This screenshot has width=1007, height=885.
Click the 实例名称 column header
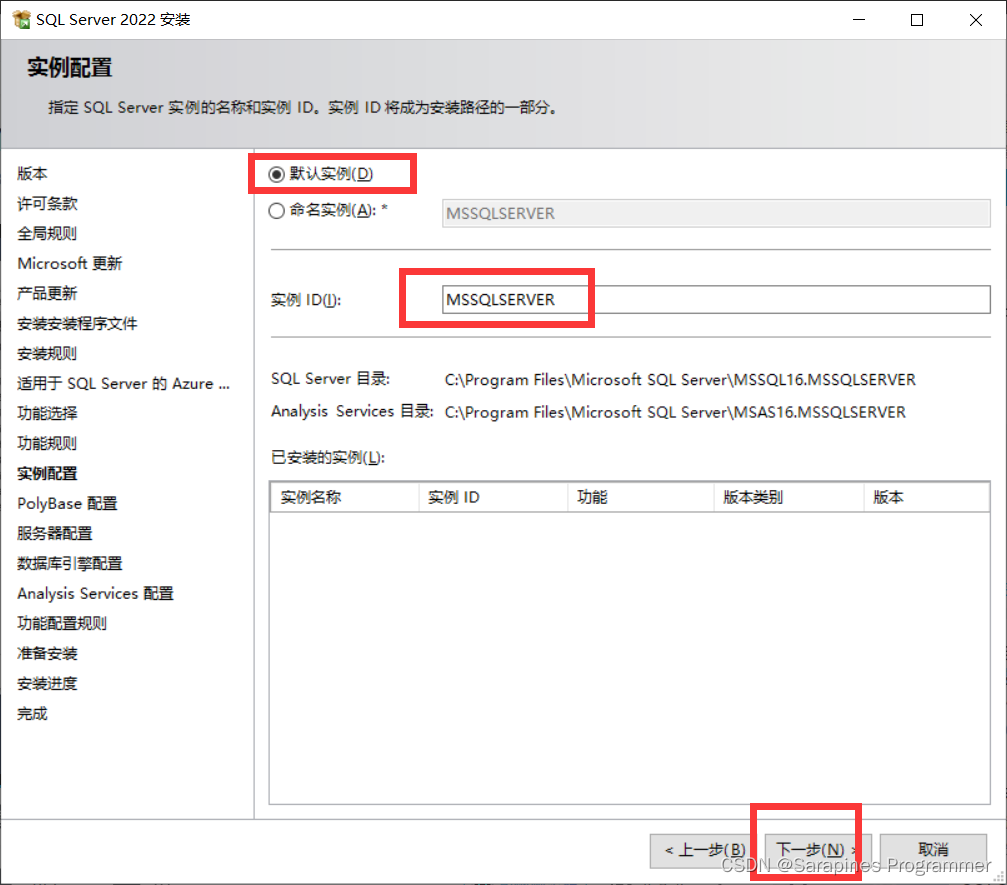point(345,497)
